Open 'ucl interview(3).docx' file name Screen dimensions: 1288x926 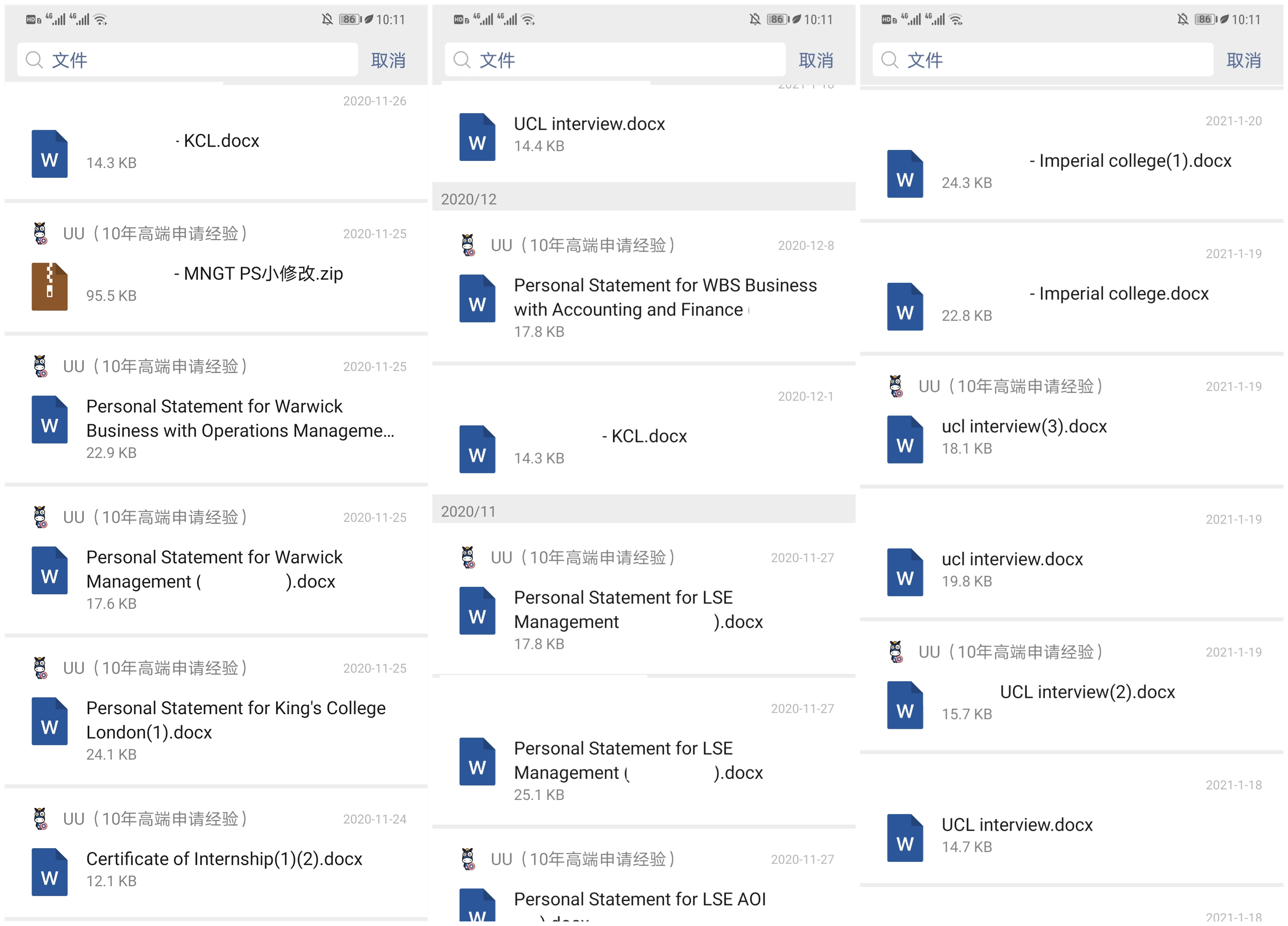point(1024,426)
